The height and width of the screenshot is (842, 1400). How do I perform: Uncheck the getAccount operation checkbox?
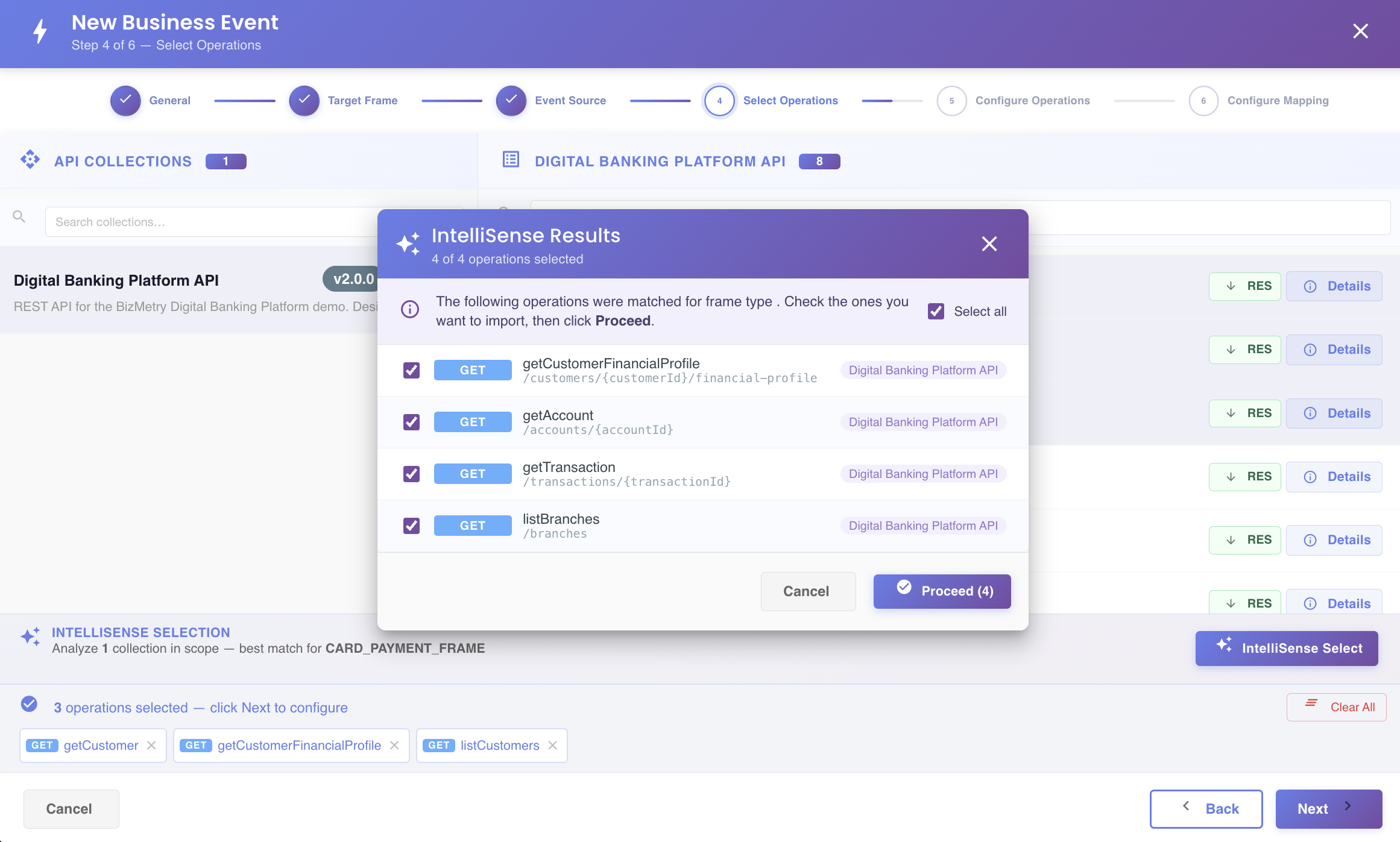click(412, 422)
